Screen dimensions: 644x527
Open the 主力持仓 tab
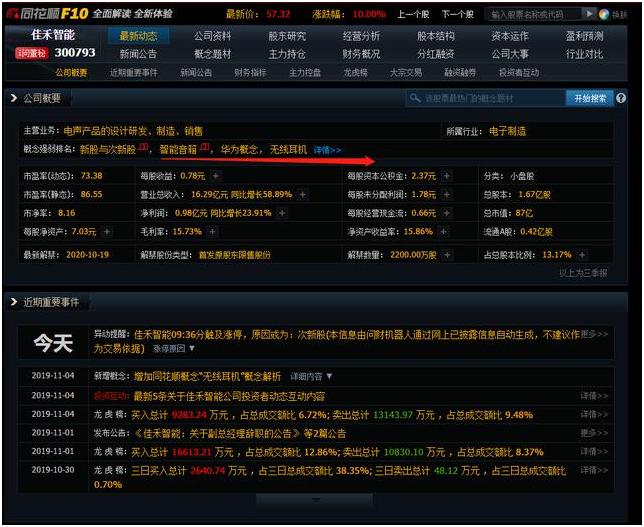click(x=287, y=54)
